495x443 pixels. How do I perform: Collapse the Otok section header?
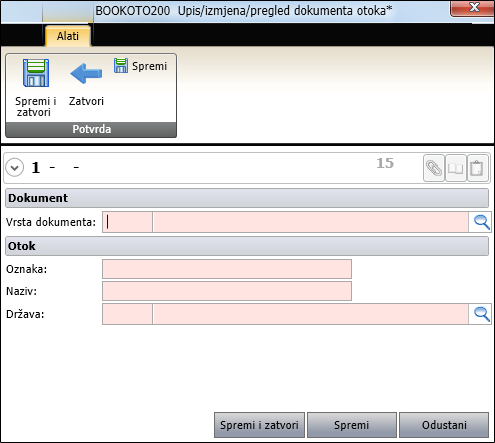tap(247, 246)
